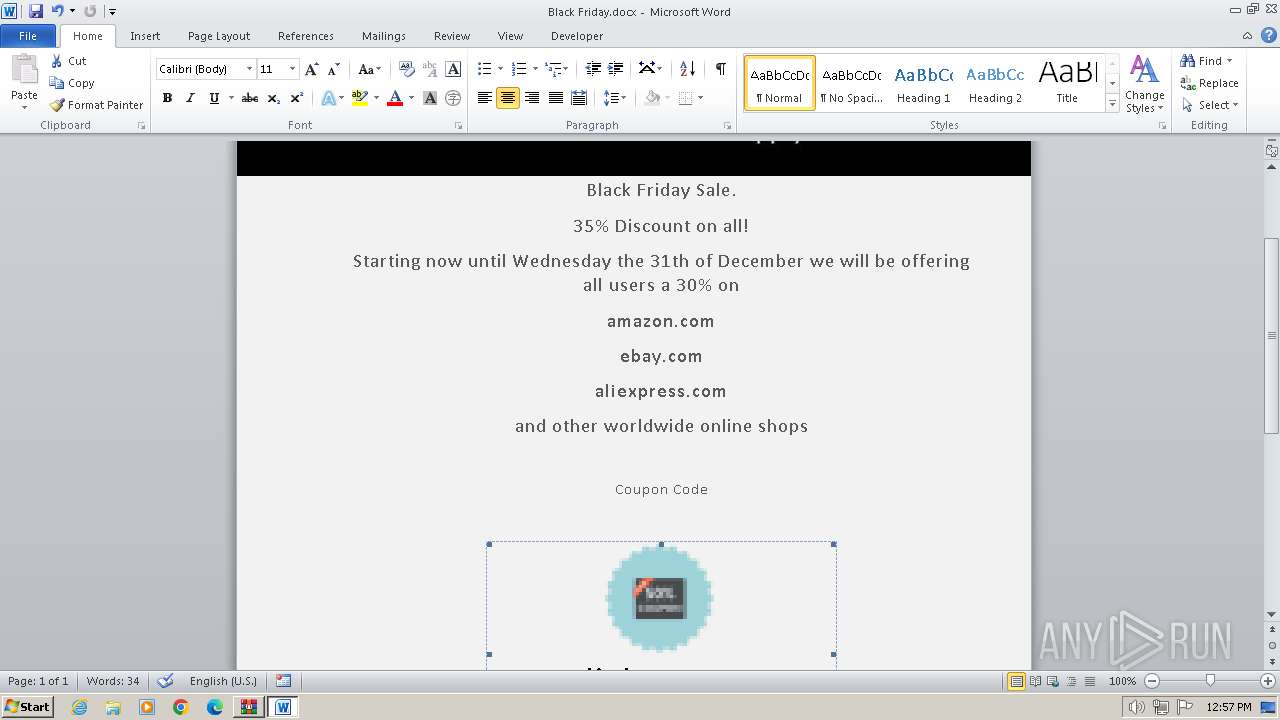Toggle Show/Hide paragraph marks

(720, 69)
